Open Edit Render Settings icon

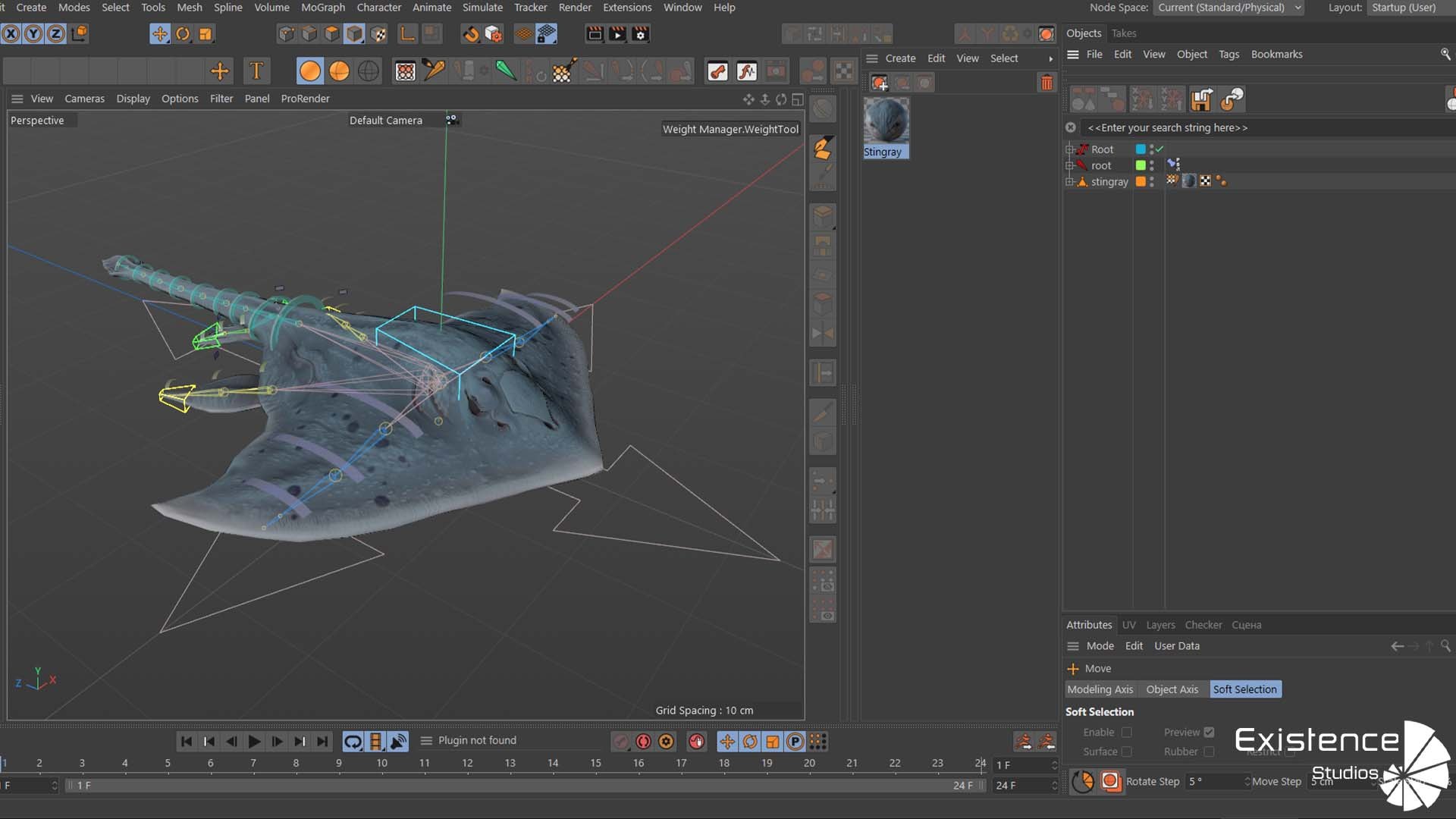640,34
